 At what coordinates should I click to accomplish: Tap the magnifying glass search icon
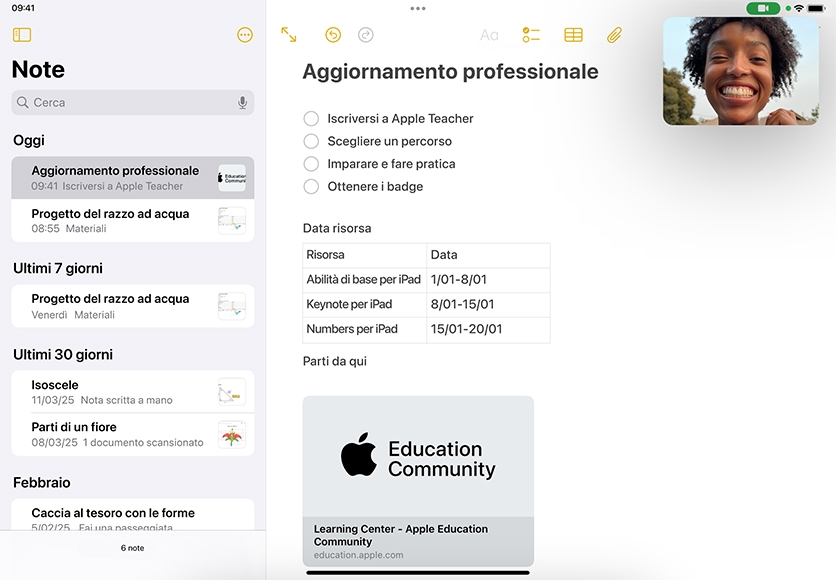[x=22, y=102]
